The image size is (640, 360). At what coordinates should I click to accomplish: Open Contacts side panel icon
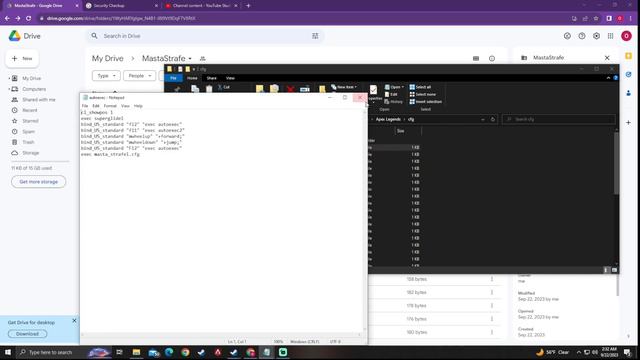[629, 93]
